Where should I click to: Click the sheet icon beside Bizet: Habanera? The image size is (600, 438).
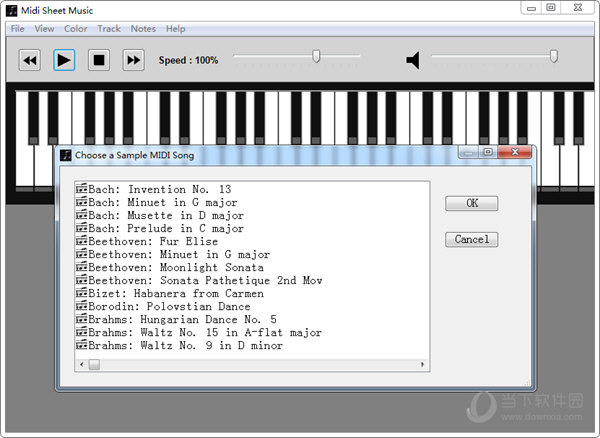point(82,293)
